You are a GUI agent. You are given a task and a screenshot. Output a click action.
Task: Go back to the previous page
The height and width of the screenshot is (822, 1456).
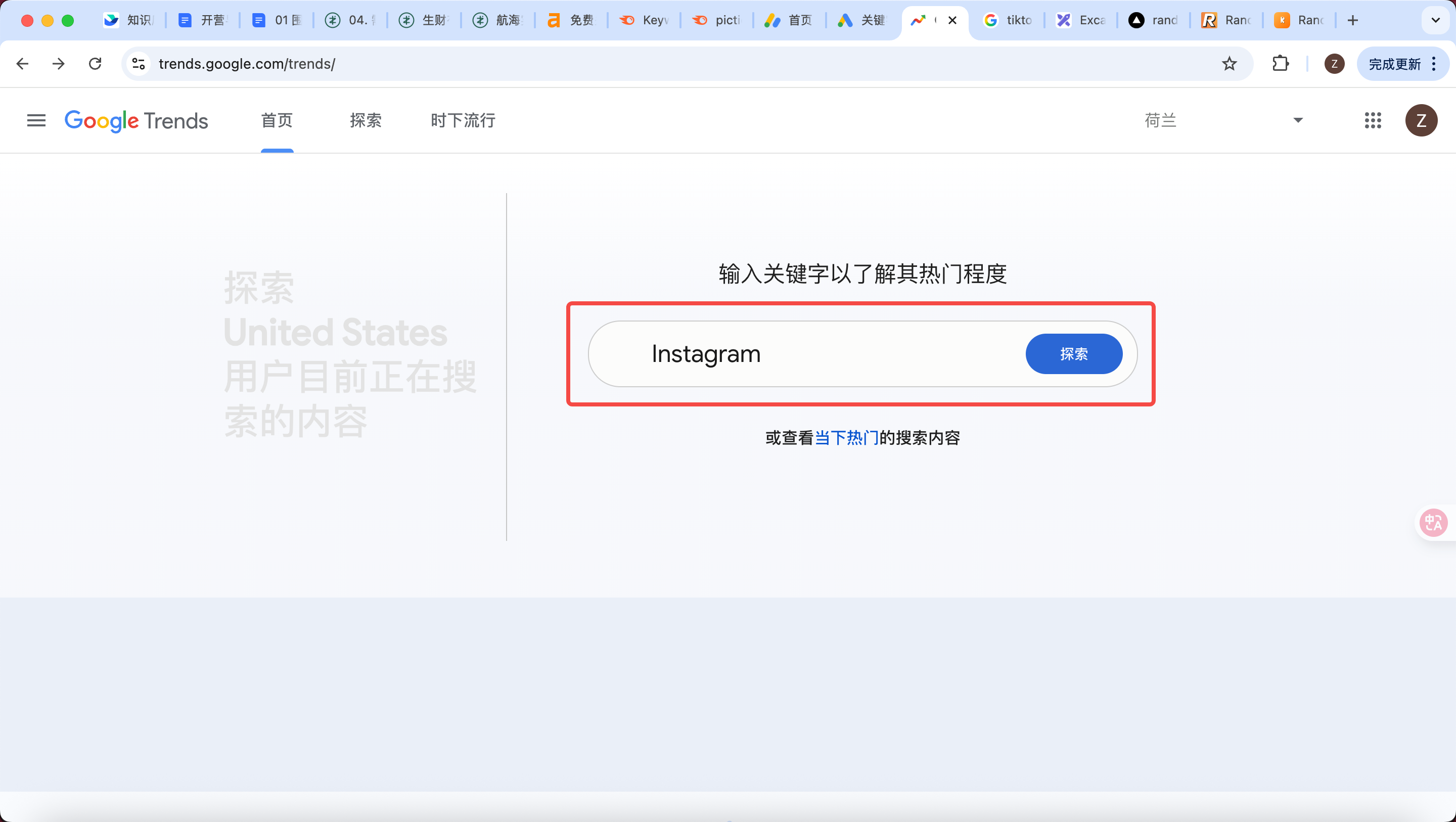[23, 64]
